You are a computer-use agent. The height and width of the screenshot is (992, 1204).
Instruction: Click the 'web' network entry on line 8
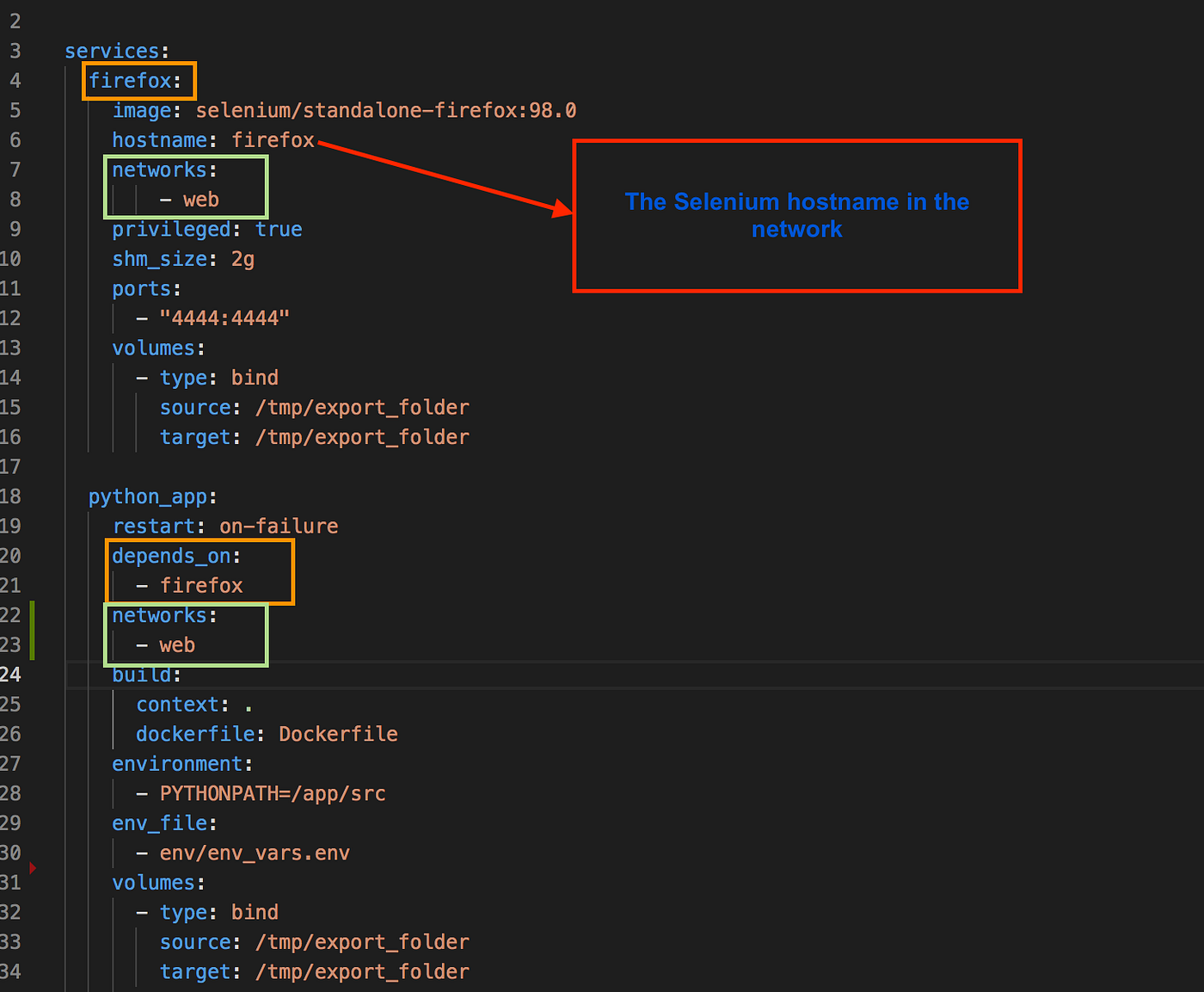pos(201,200)
